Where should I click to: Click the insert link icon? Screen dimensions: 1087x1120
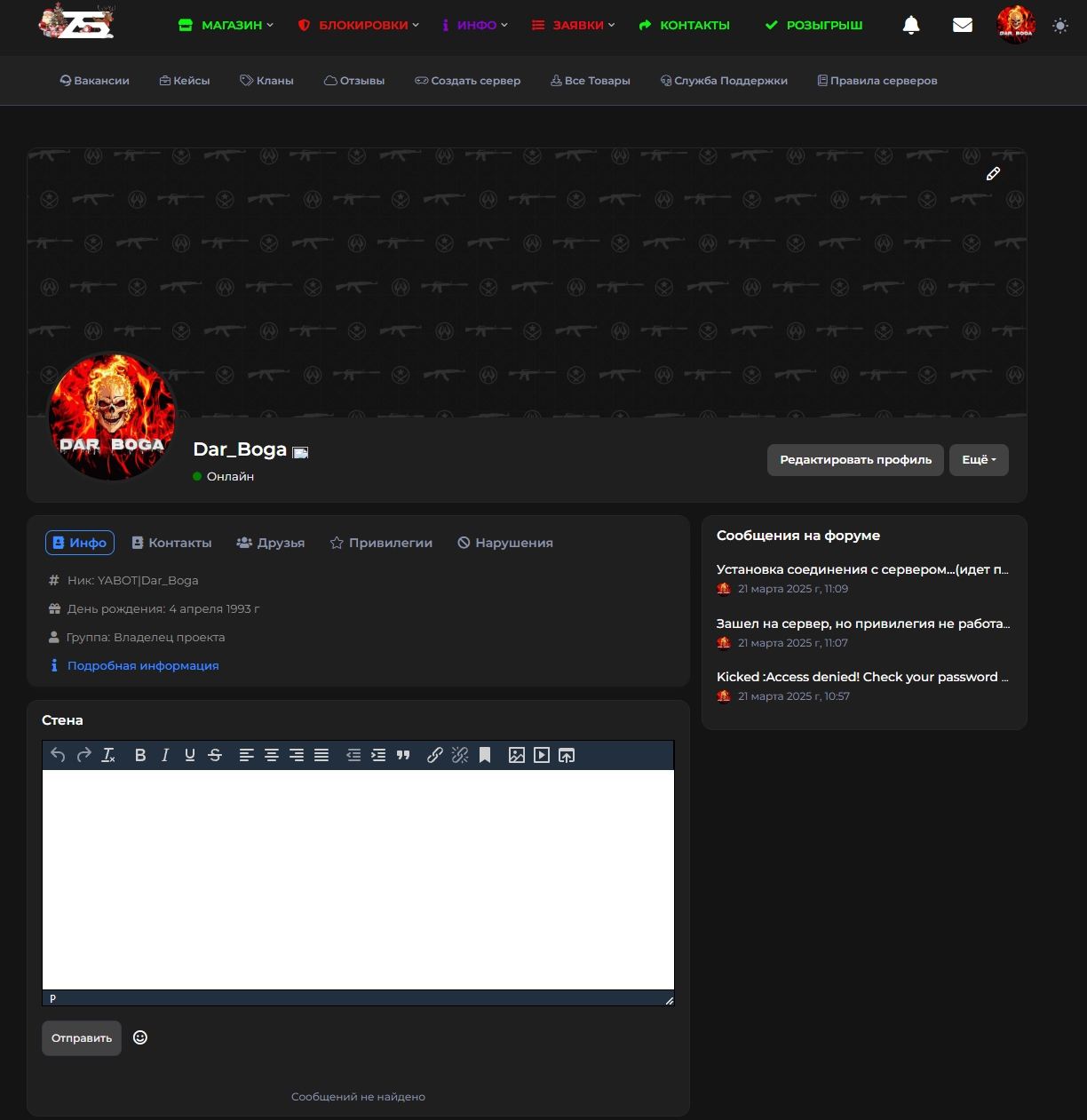(x=435, y=755)
